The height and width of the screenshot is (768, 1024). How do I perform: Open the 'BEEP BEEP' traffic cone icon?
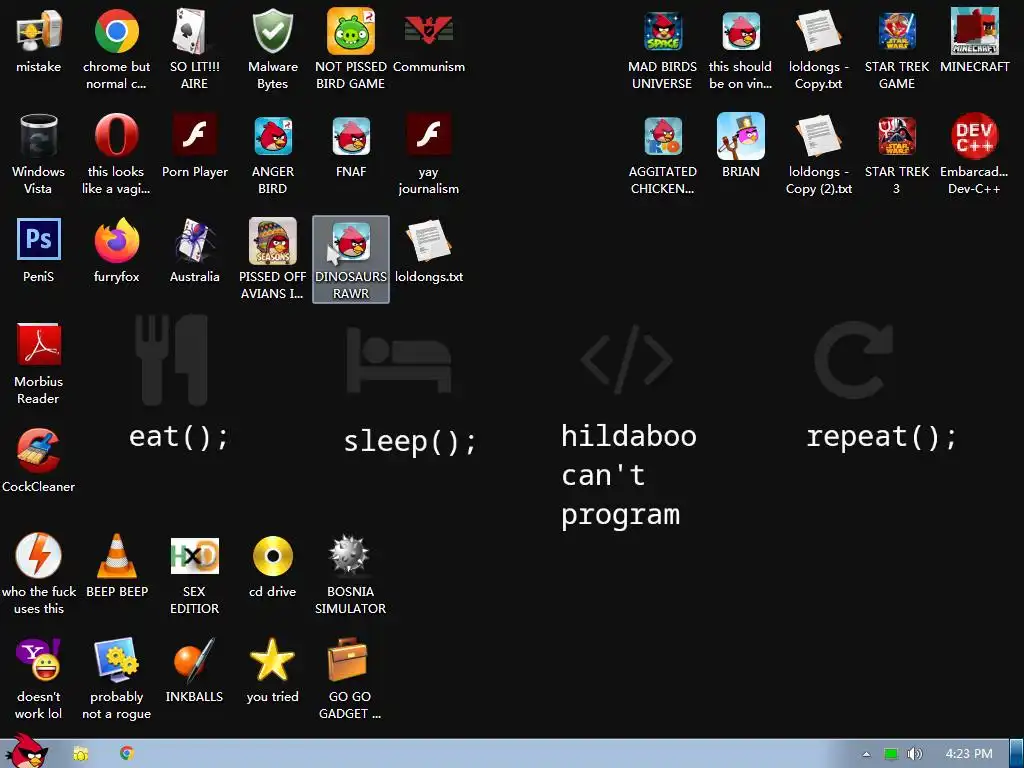[116, 556]
